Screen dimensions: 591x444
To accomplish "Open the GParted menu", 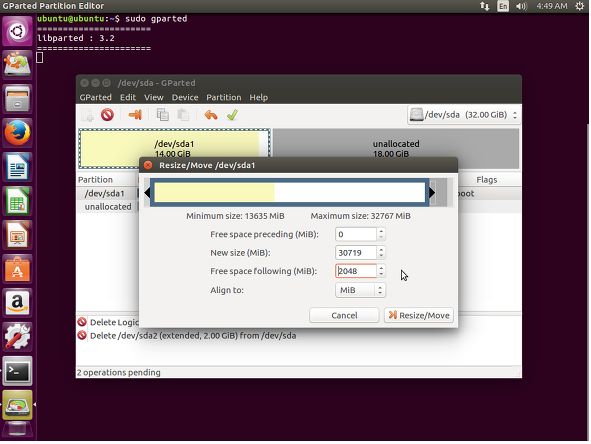I will pos(95,97).
